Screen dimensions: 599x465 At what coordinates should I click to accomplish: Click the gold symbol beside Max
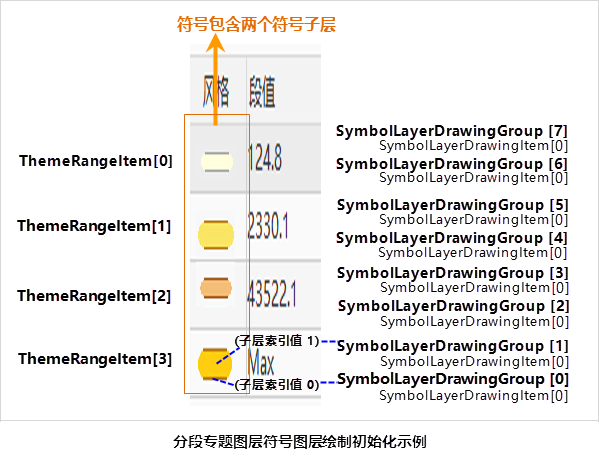(x=215, y=364)
